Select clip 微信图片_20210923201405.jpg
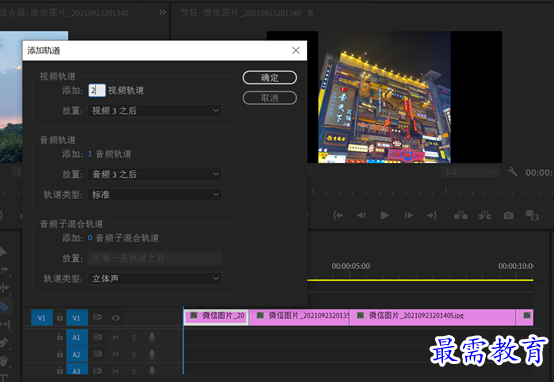 tap(432, 317)
